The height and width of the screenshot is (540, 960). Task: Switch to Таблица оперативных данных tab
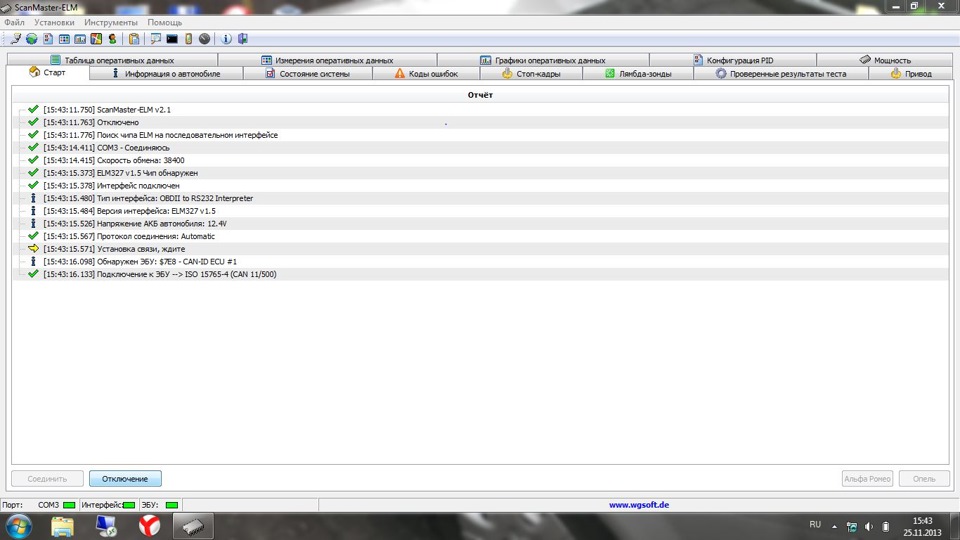pos(112,60)
